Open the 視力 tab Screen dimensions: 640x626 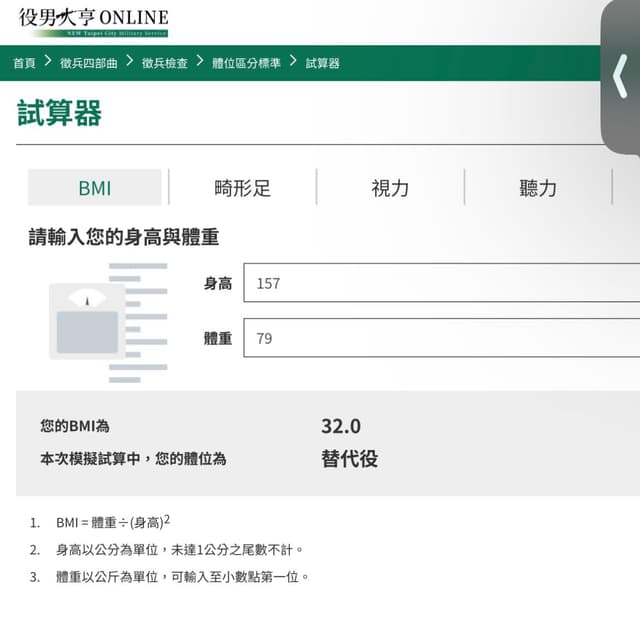click(390, 188)
